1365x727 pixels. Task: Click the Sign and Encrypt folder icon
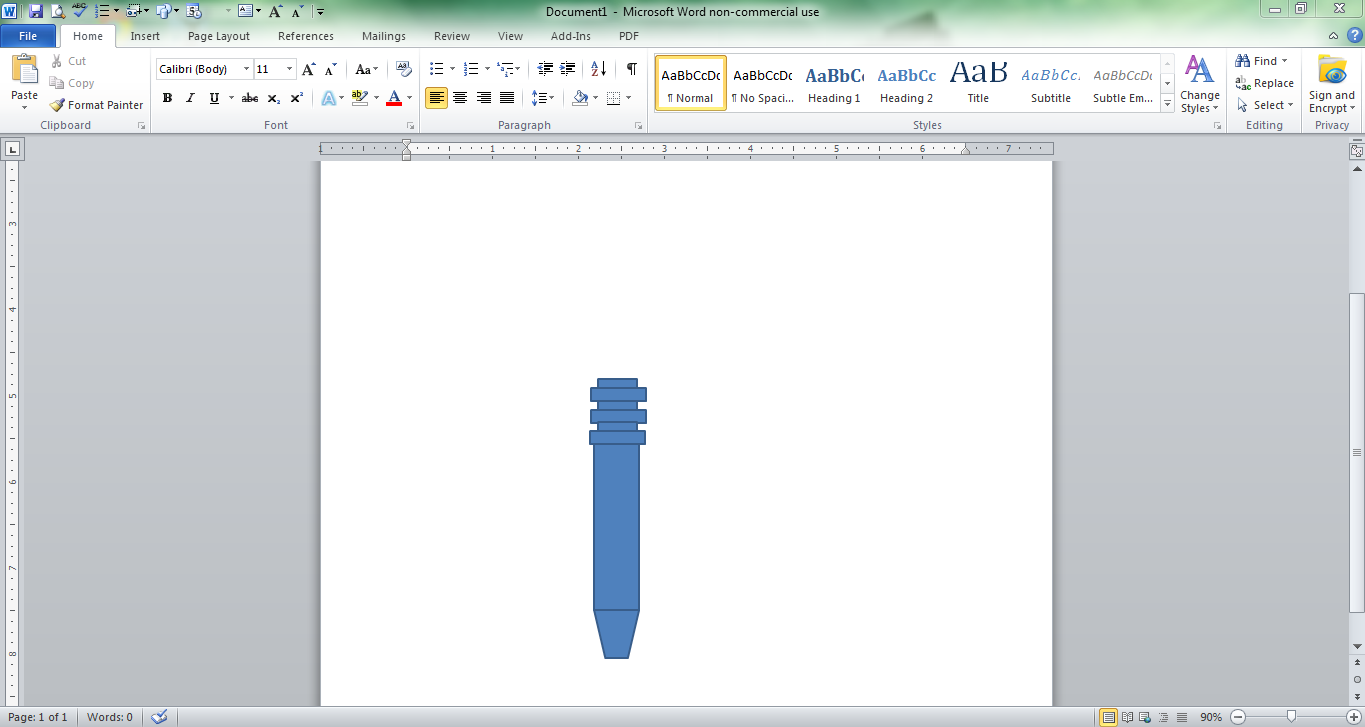tap(1332, 70)
